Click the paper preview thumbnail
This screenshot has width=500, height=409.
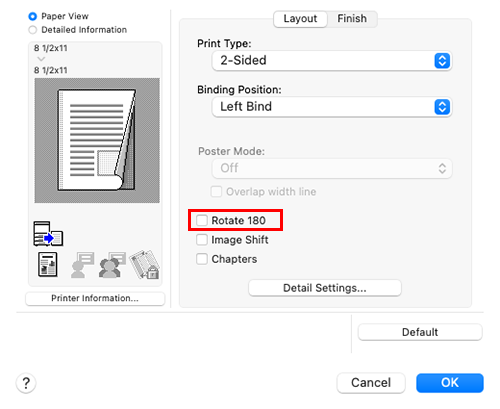coord(97,140)
